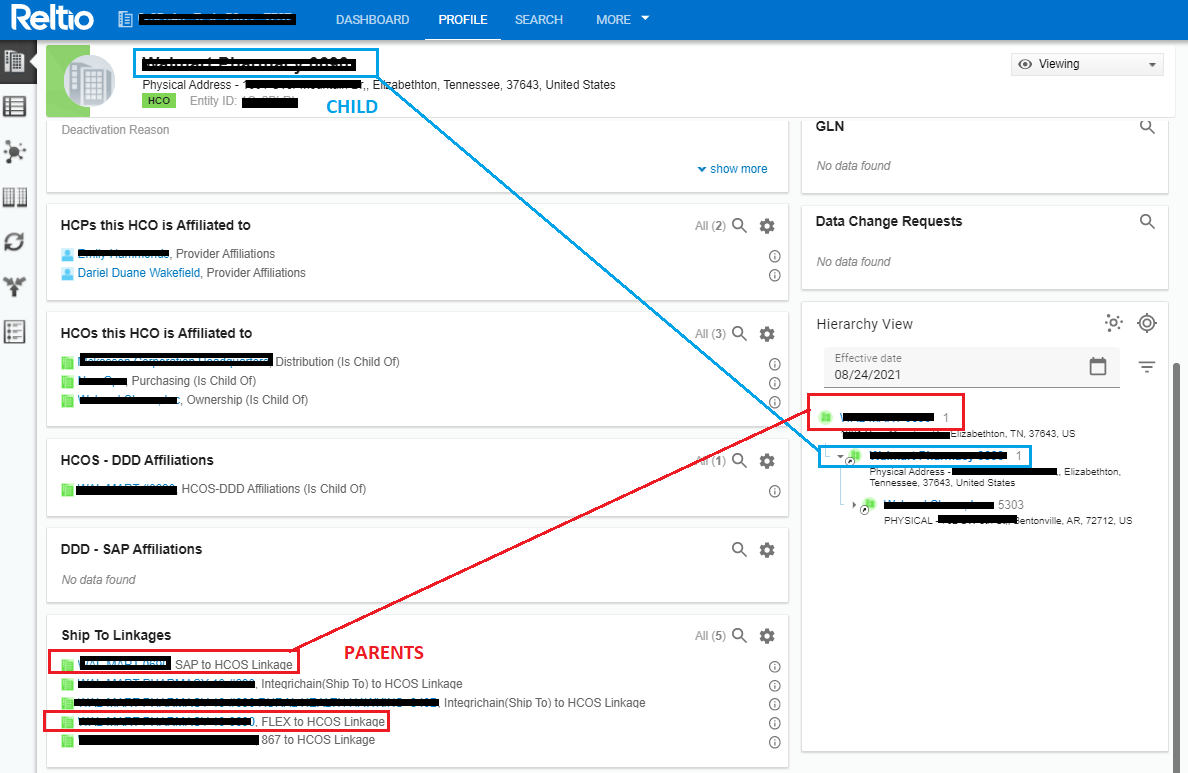Screen dimensions: 1188x773
Task: Open the relationship graph sidebar icon
Action: coord(14,152)
